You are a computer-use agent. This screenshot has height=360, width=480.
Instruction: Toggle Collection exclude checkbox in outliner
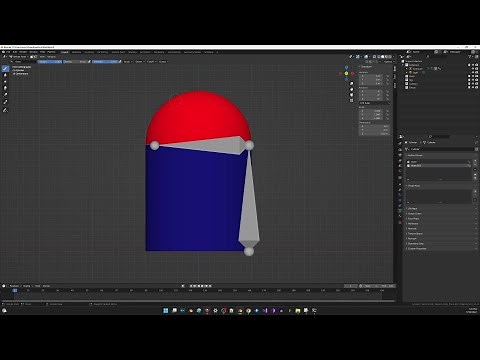click(x=469, y=65)
